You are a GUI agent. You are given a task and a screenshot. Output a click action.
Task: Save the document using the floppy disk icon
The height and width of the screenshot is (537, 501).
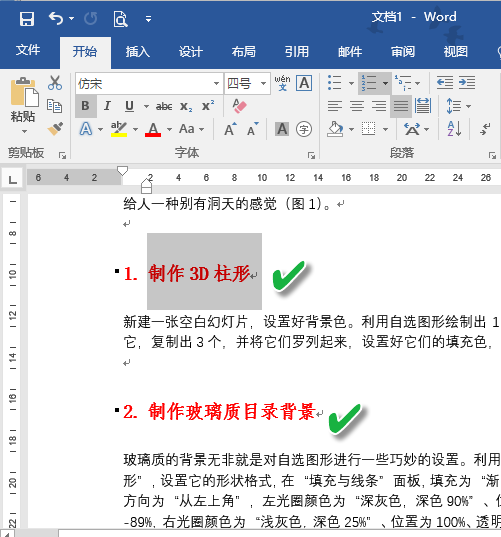pyautogui.click(x=27, y=19)
